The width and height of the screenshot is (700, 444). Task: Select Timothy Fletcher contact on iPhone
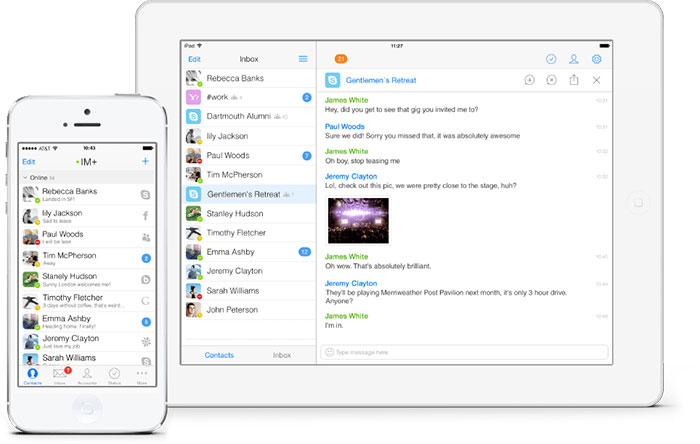coord(87,301)
